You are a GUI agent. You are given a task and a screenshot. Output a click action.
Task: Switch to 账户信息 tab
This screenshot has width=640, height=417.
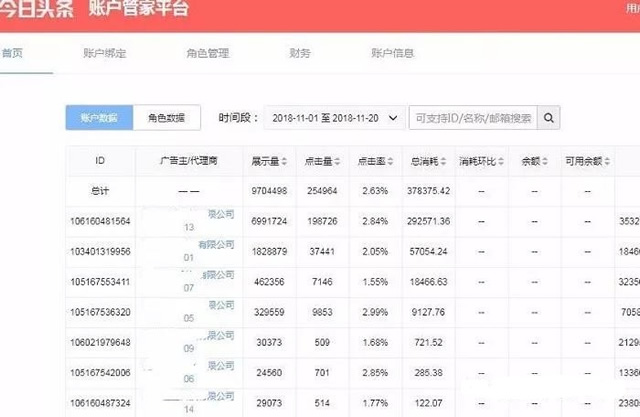(x=391, y=52)
